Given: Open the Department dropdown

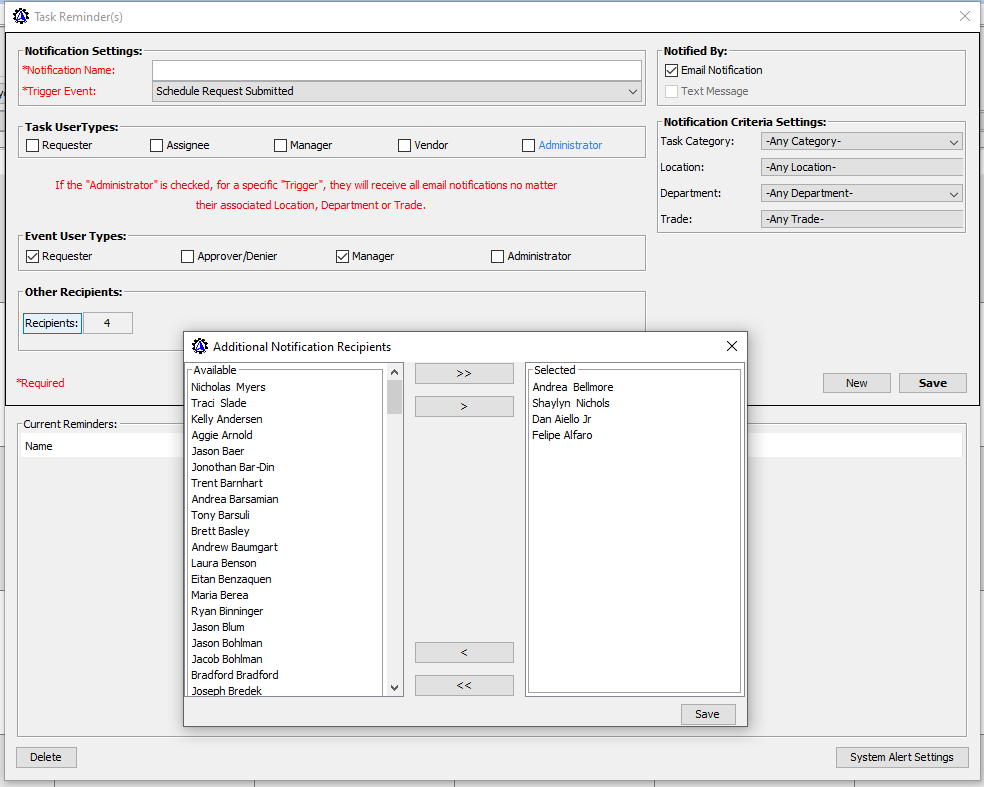Looking at the screenshot, I should pyautogui.click(x=861, y=194).
